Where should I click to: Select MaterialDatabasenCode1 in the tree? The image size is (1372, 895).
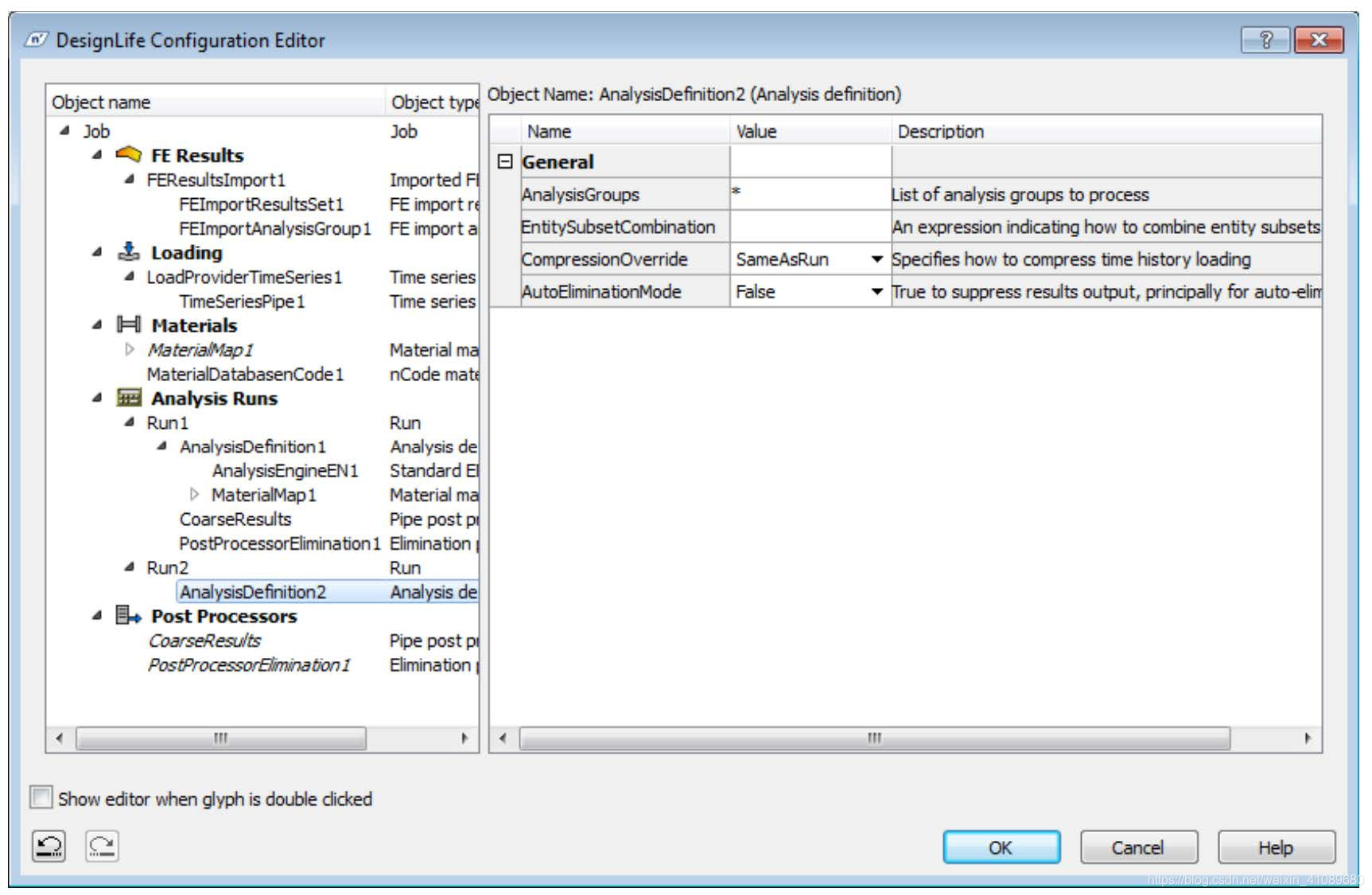pos(245,374)
